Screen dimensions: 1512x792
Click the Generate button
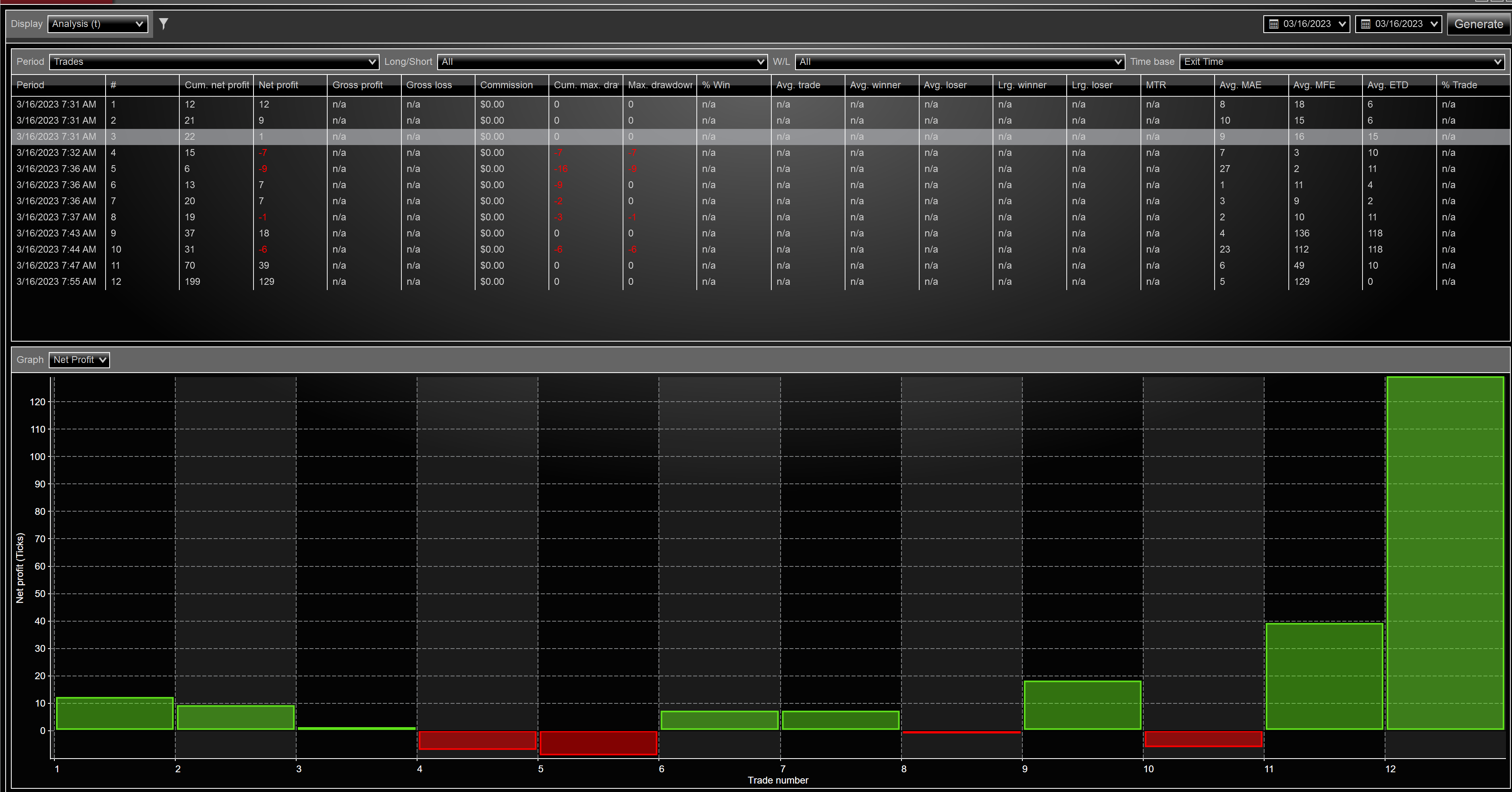coord(1479,24)
